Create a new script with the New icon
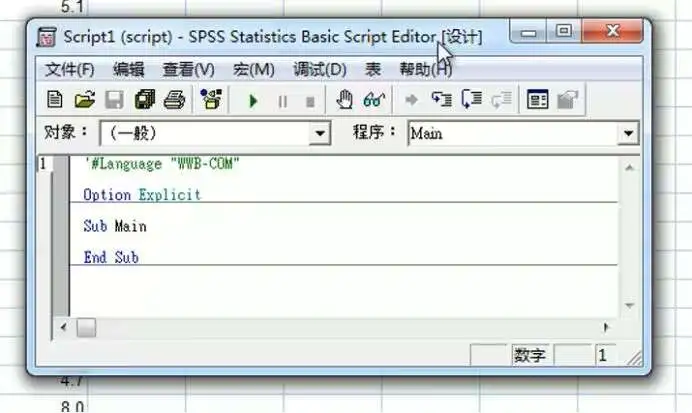The height and width of the screenshot is (413, 692). point(55,100)
